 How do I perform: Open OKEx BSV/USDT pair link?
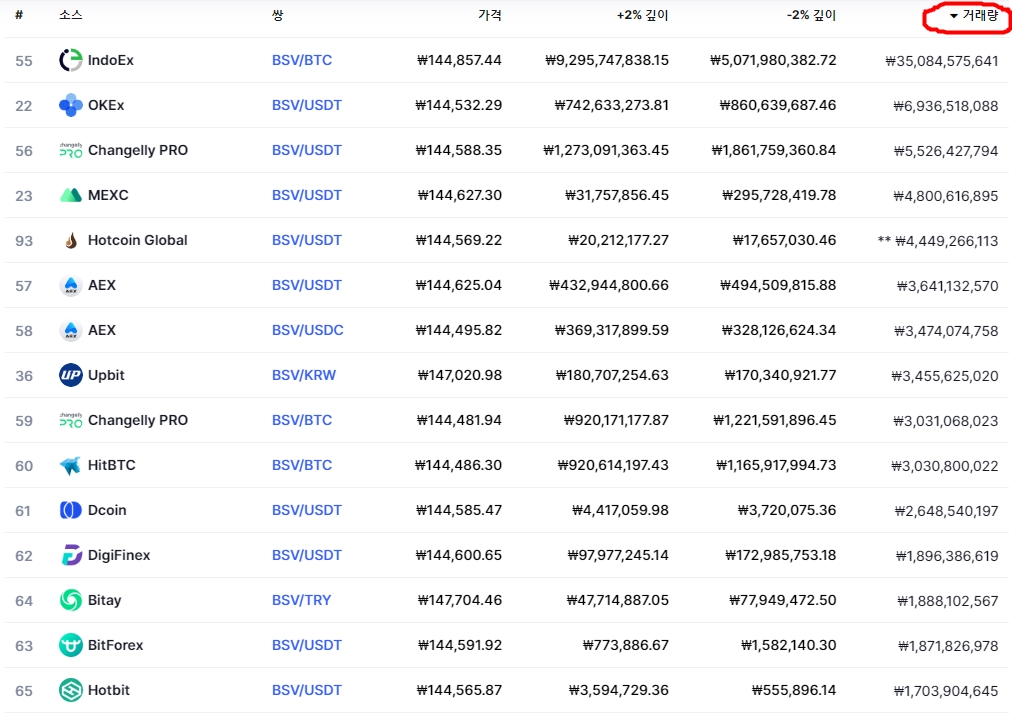[307, 105]
